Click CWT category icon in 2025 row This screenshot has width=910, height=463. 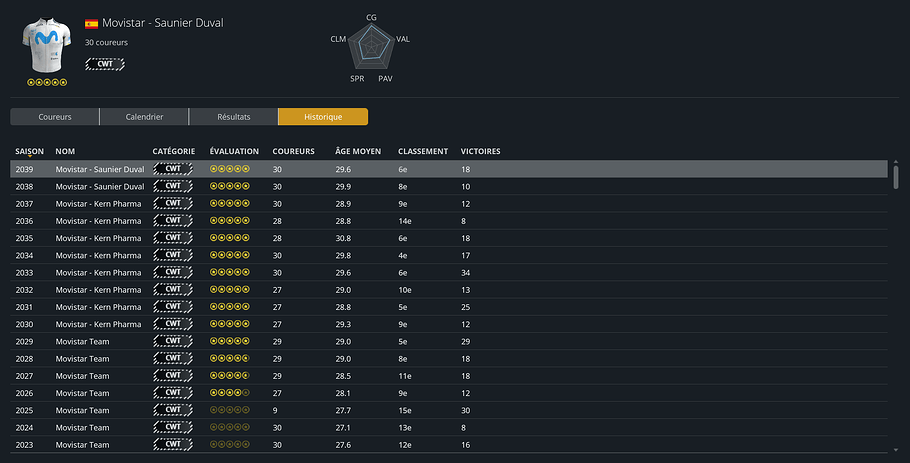point(173,410)
